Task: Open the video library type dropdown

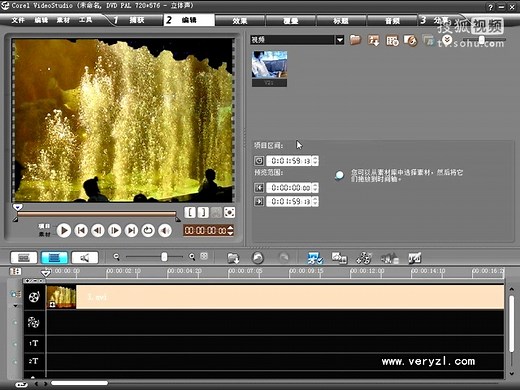Action: click(x=340, y=40)
